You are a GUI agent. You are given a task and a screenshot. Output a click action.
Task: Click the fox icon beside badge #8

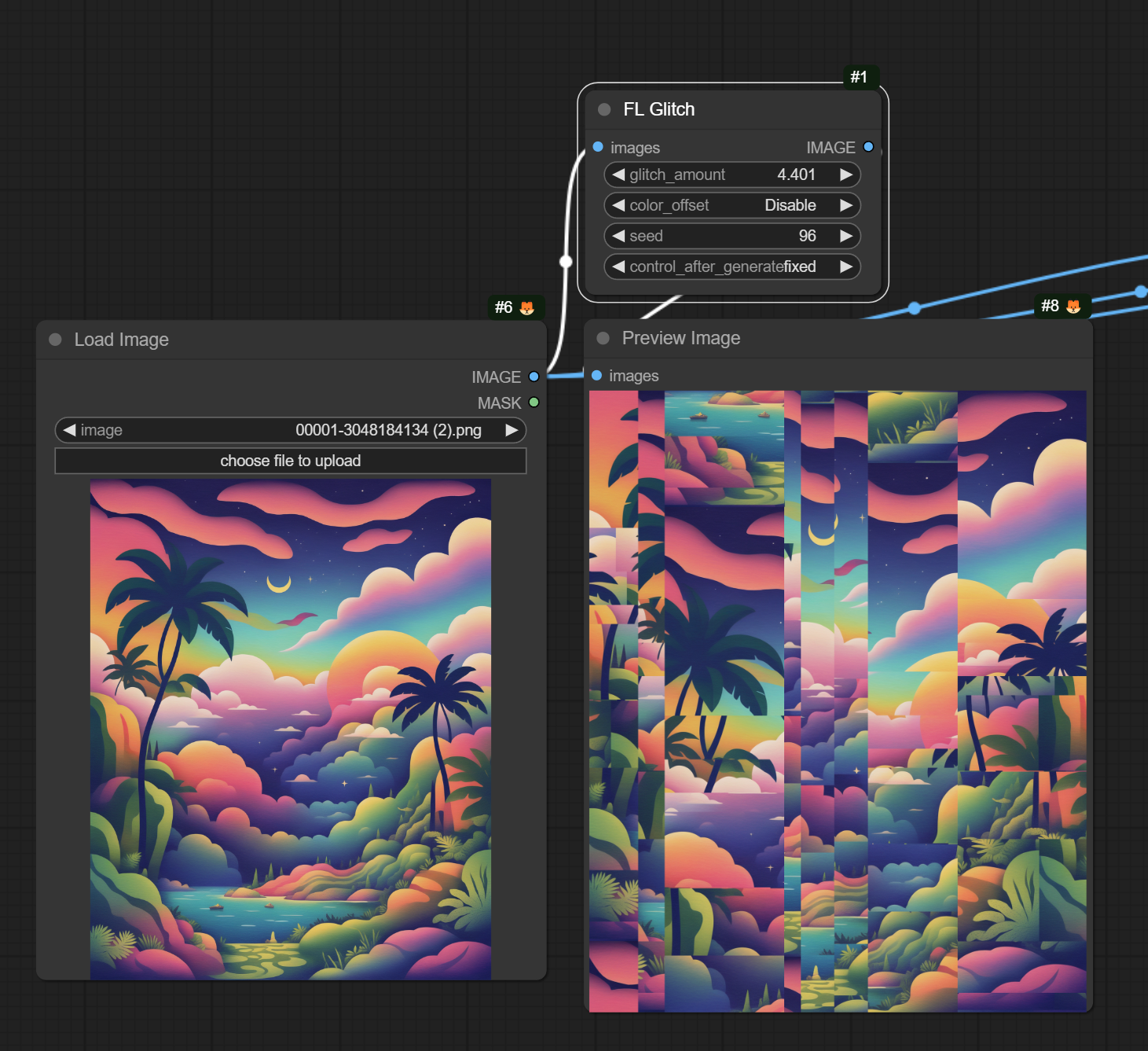1073,306
